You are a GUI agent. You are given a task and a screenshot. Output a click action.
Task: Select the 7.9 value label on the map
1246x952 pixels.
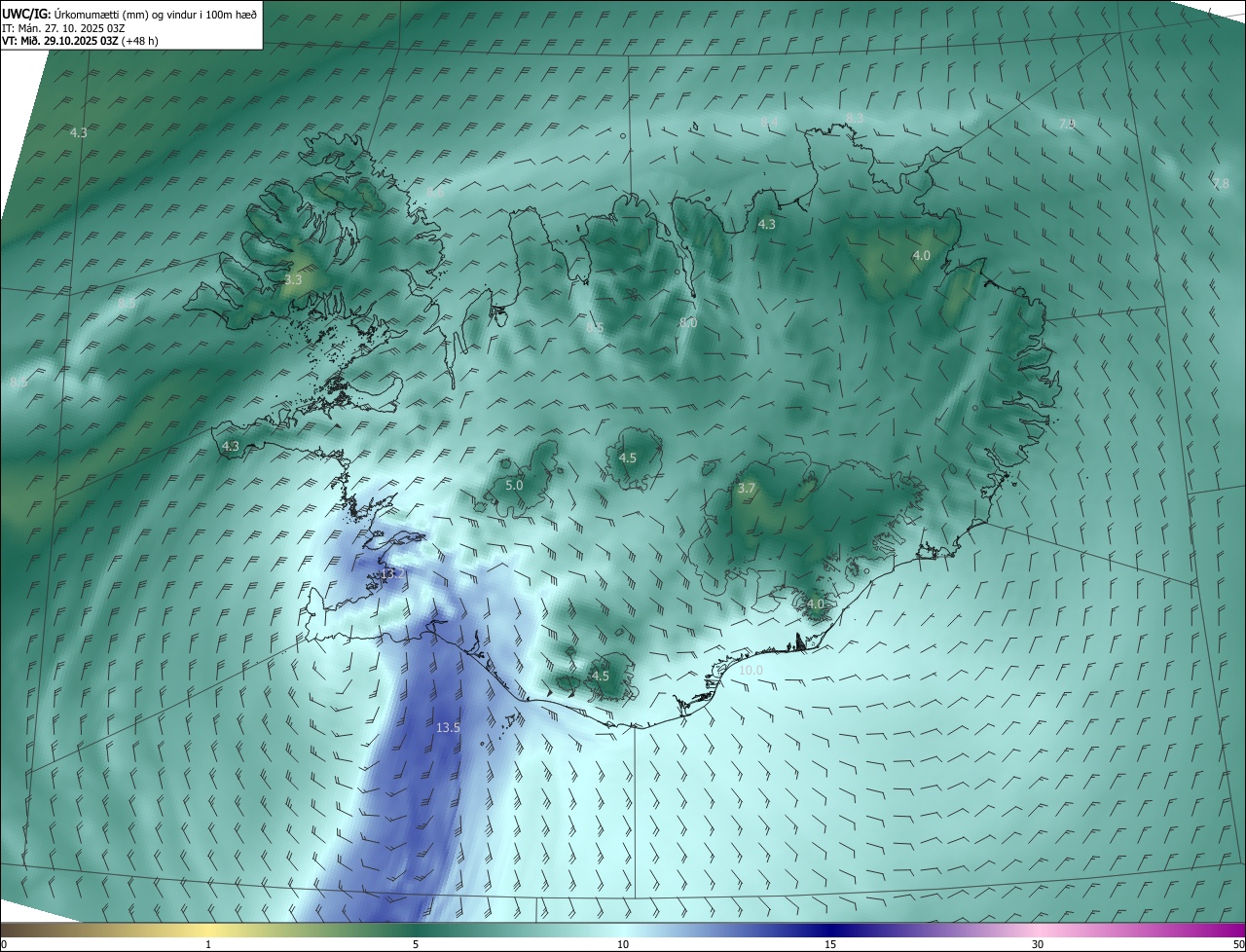[1067, 124]
